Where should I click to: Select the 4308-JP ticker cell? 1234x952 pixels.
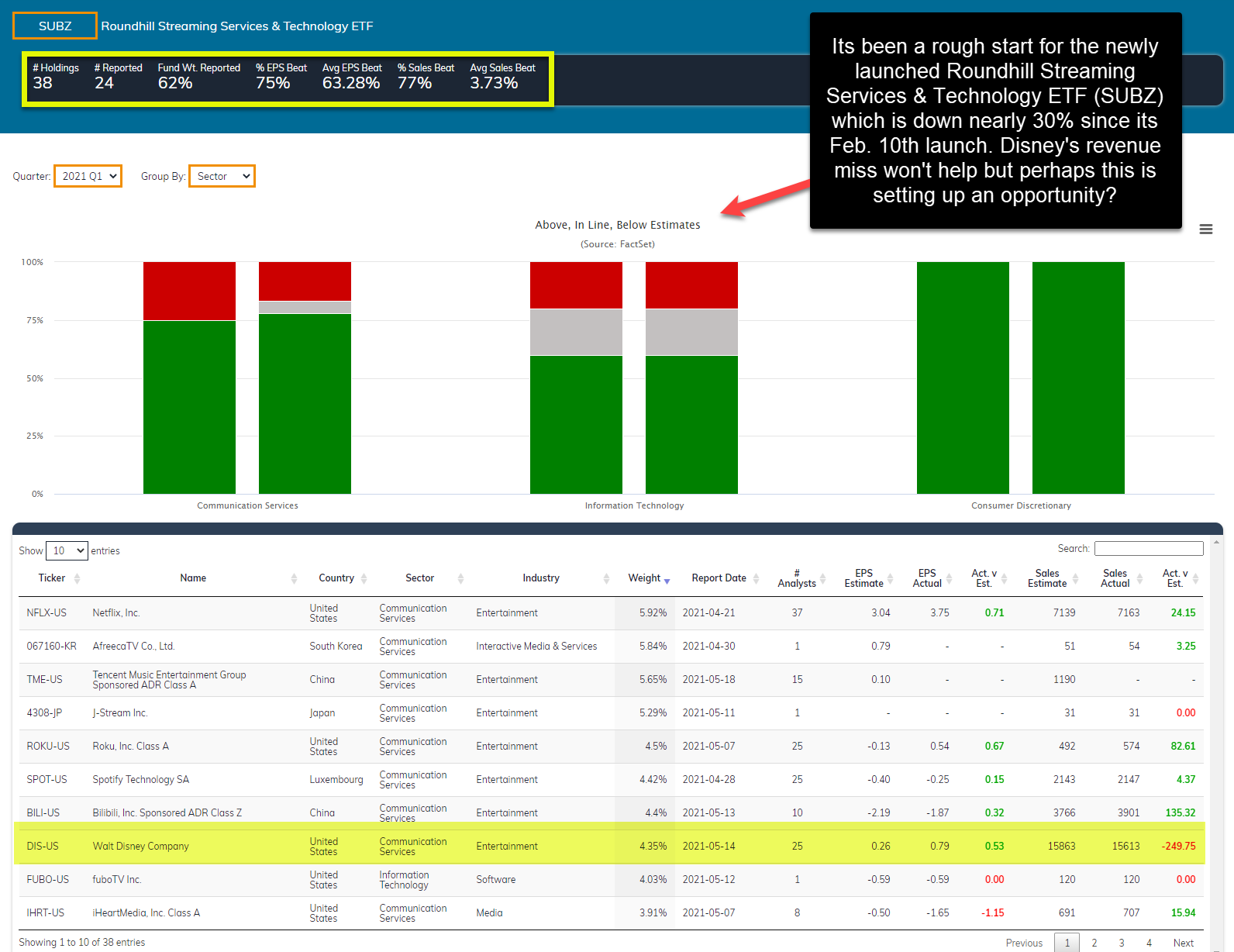(44, 712)
